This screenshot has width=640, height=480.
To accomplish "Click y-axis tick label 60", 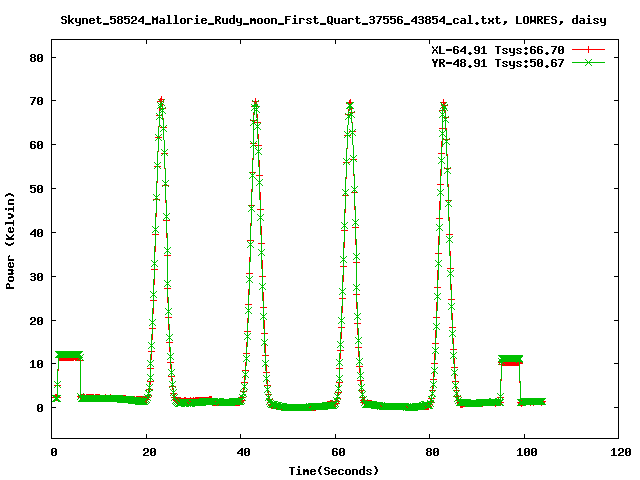I will pyautogui.click(x=36, y=145).
